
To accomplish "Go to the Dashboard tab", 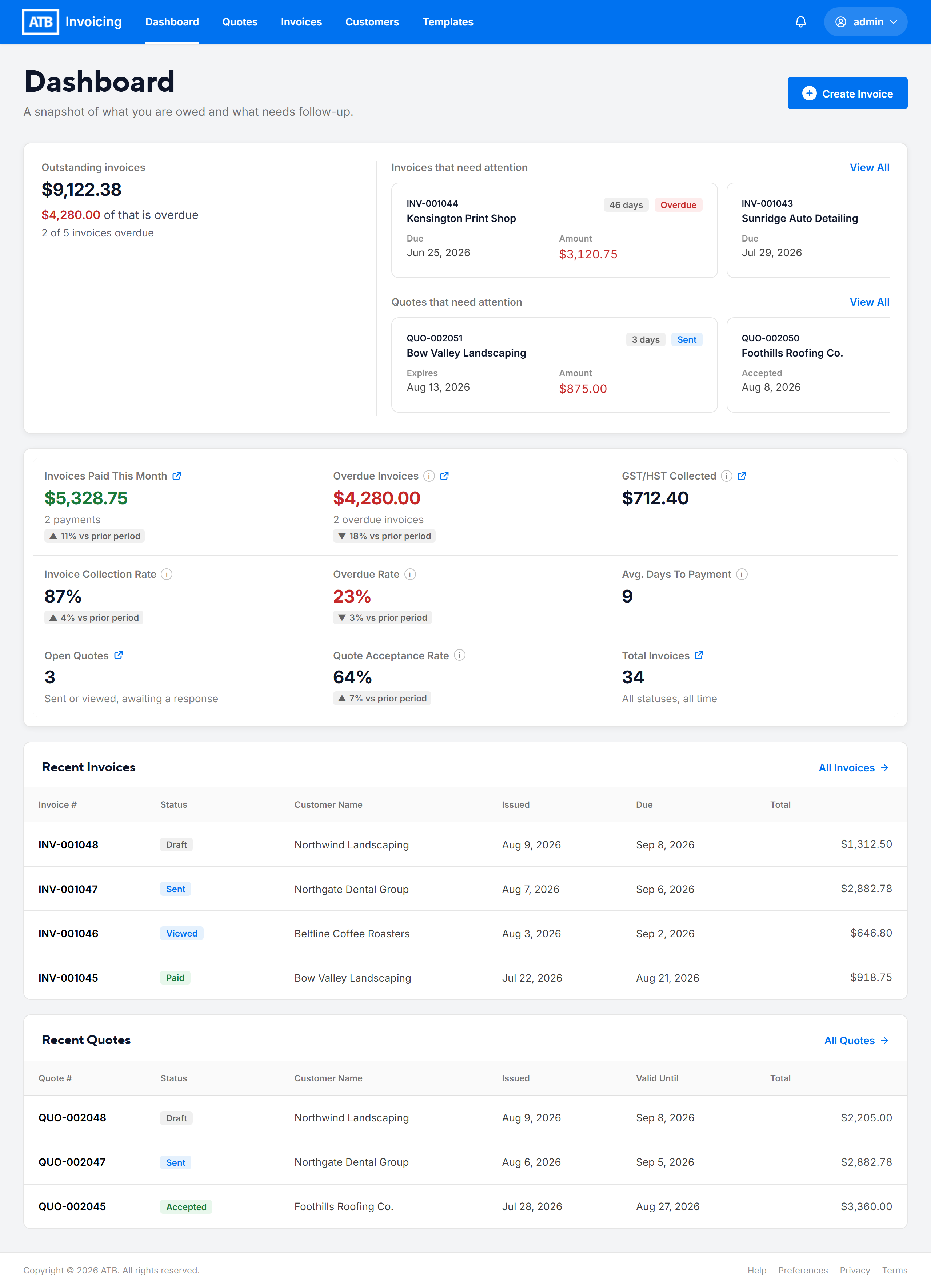I will point(172,21).
